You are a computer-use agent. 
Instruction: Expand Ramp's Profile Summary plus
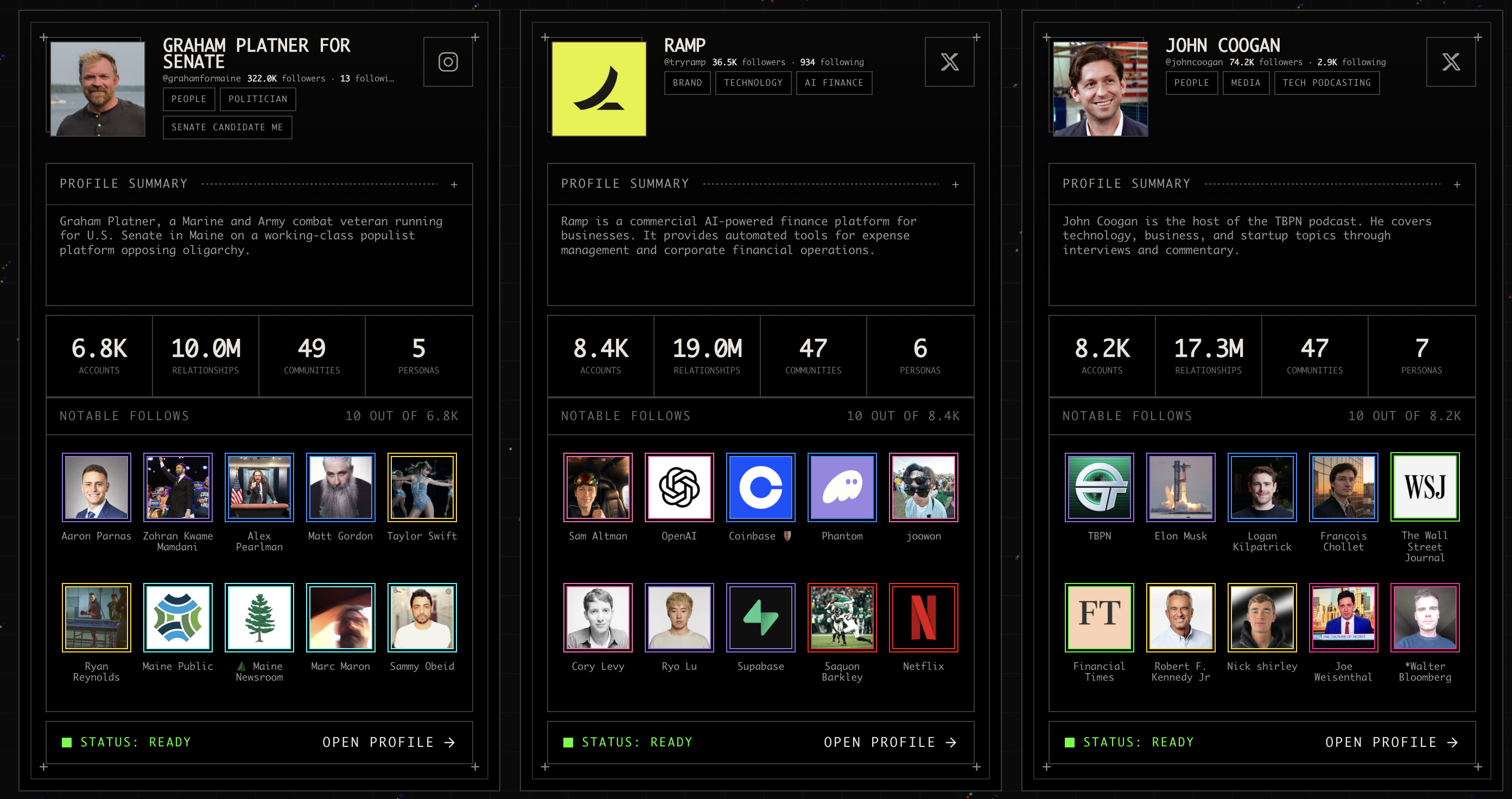point(955,185)
